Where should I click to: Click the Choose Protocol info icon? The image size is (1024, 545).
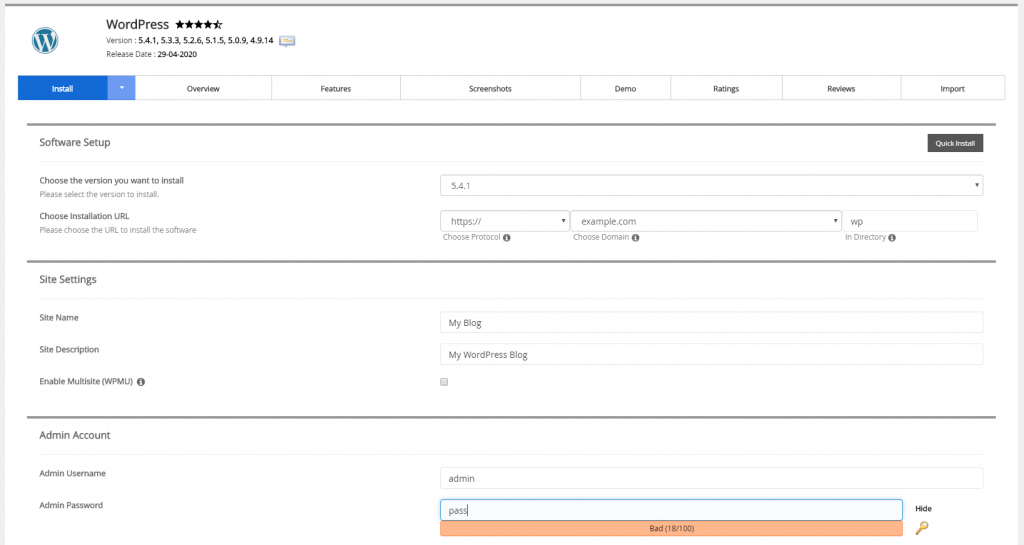click(507, 238)
